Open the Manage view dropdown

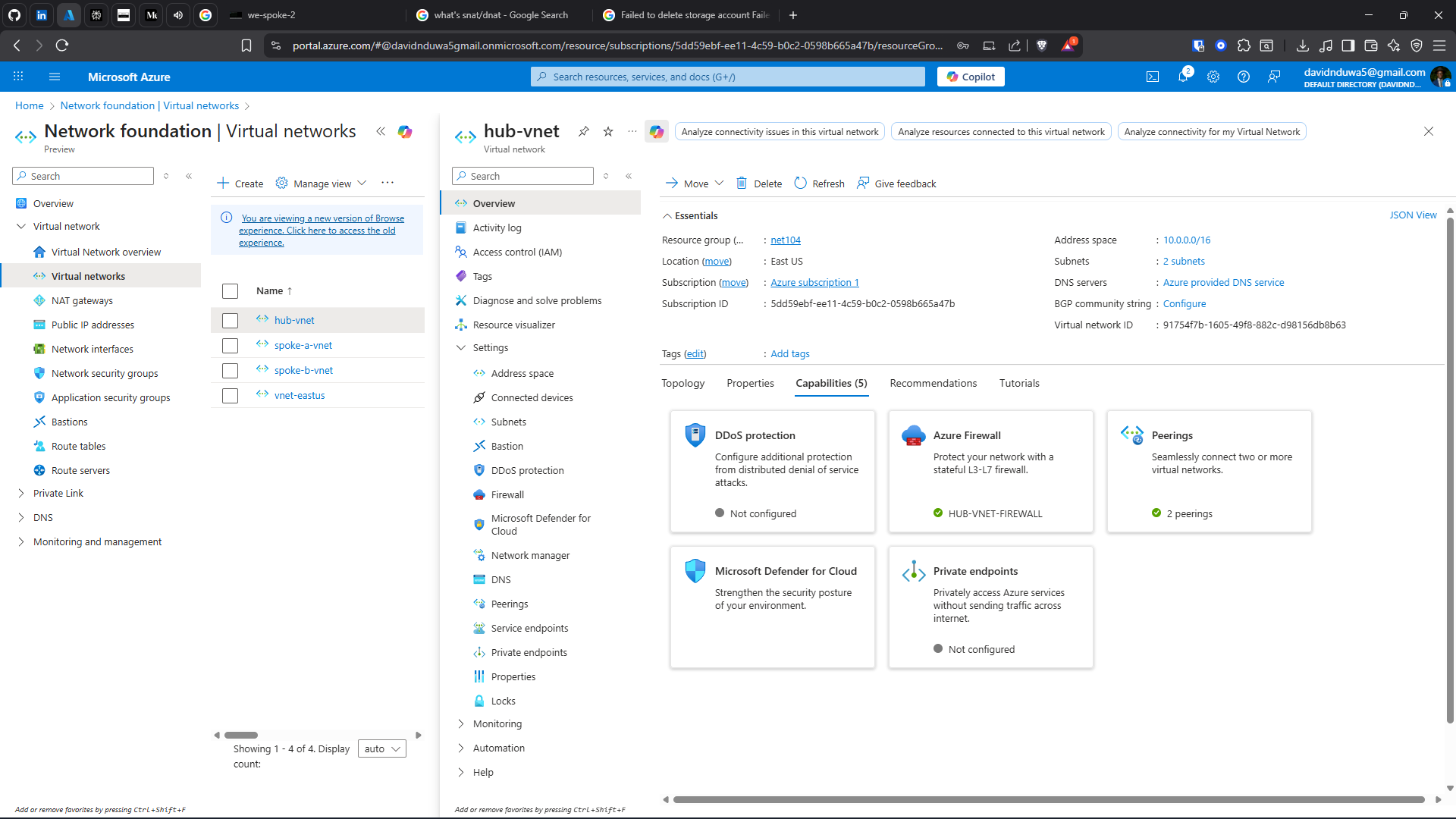(x=322, y=184)
